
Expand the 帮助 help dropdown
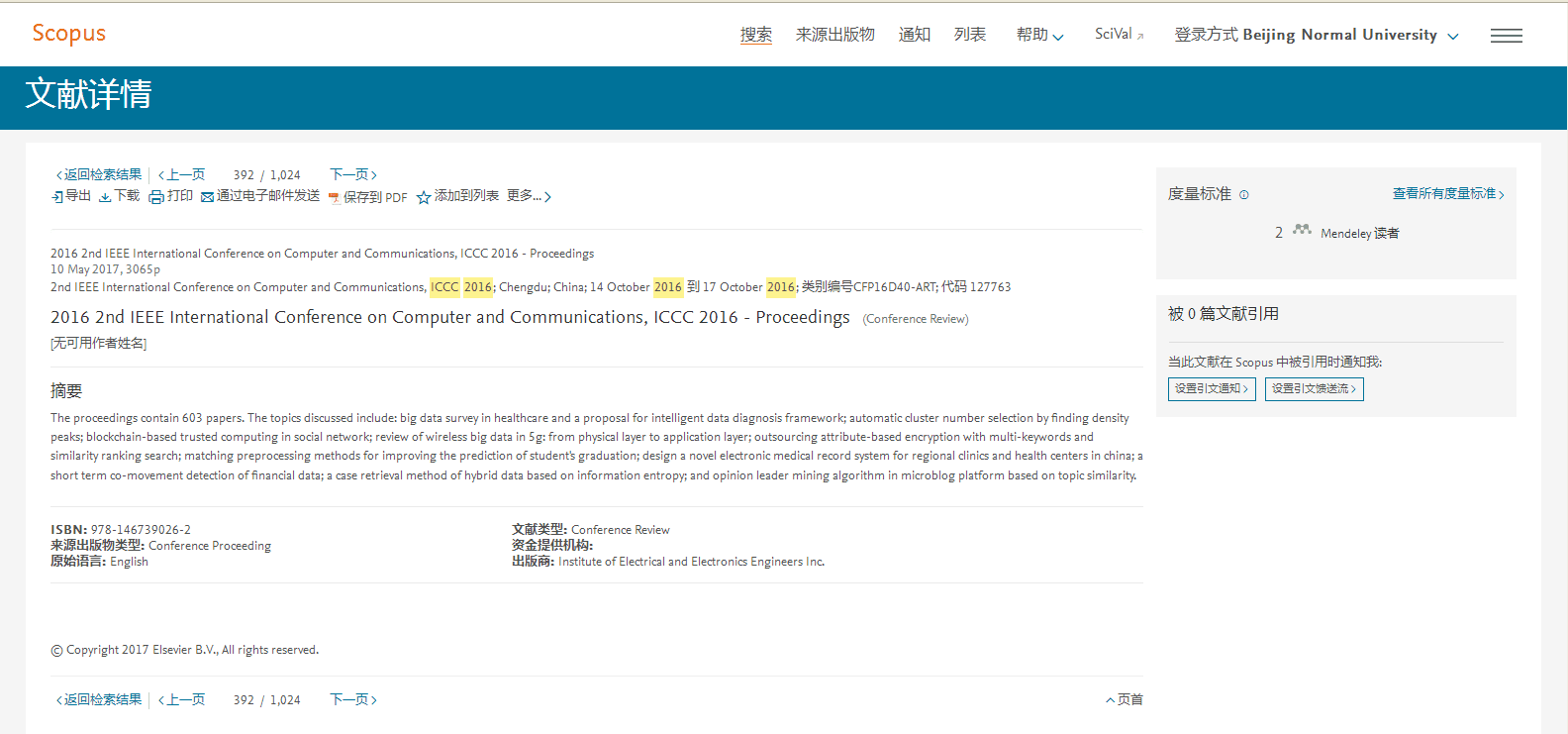[1039, 35]
